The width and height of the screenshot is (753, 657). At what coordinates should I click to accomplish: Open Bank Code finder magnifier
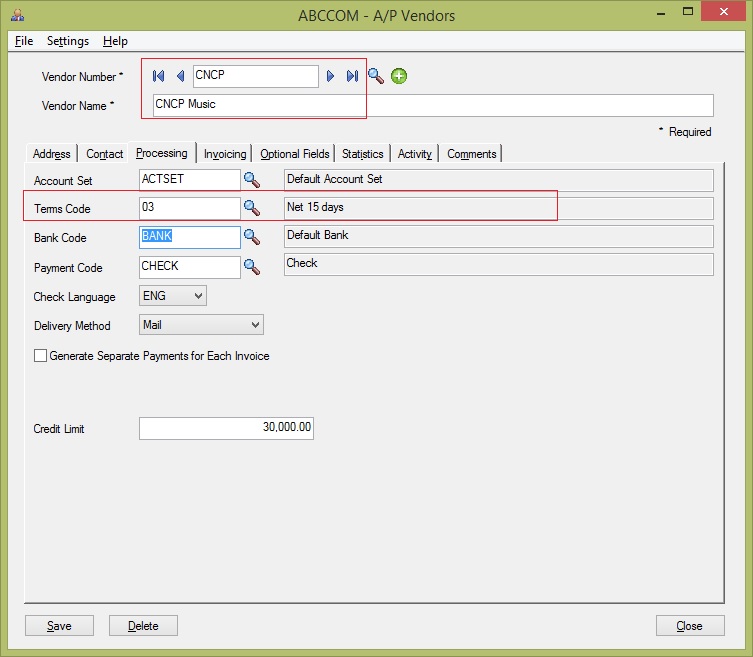point(252,237)
